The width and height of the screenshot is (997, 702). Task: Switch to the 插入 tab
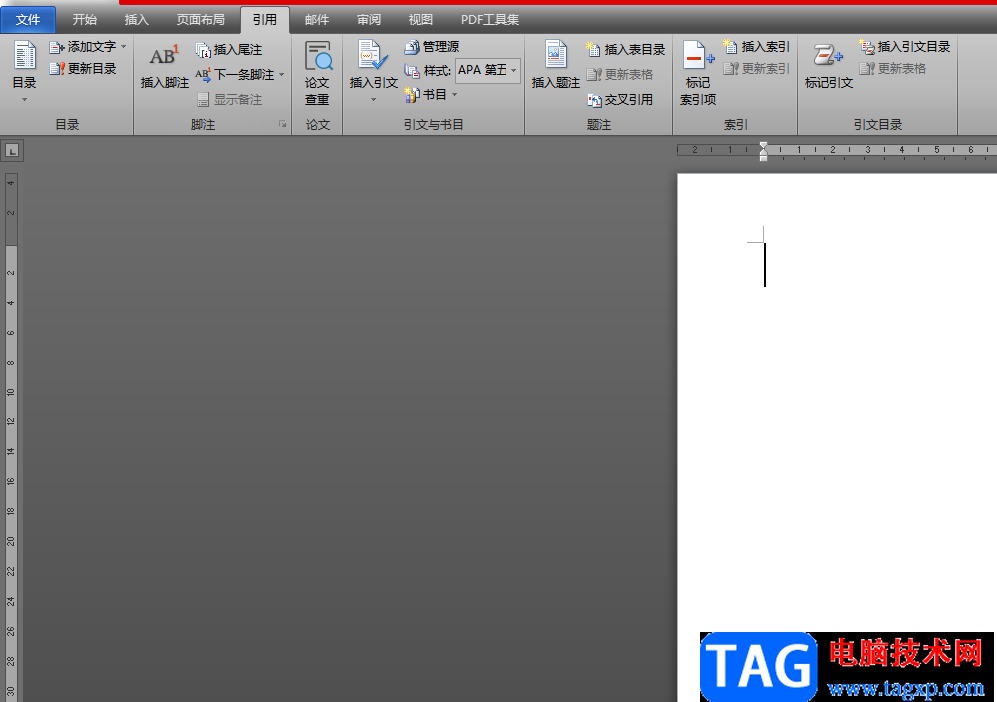click(x=136, y=20)
